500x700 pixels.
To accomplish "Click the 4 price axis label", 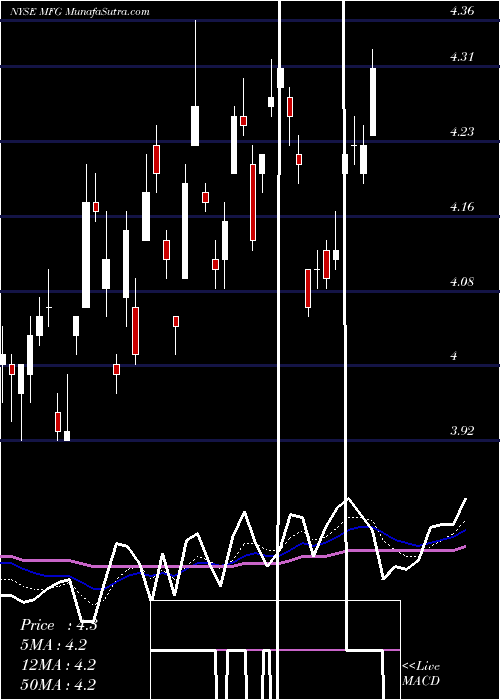I will 454,356.
